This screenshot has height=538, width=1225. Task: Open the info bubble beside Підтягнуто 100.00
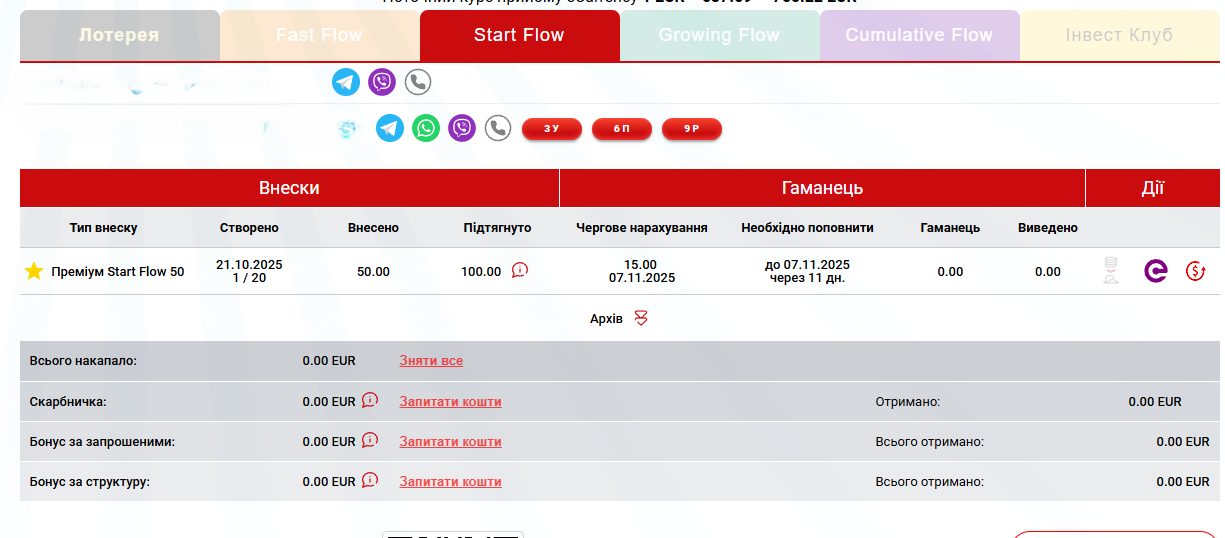(519, 270)
